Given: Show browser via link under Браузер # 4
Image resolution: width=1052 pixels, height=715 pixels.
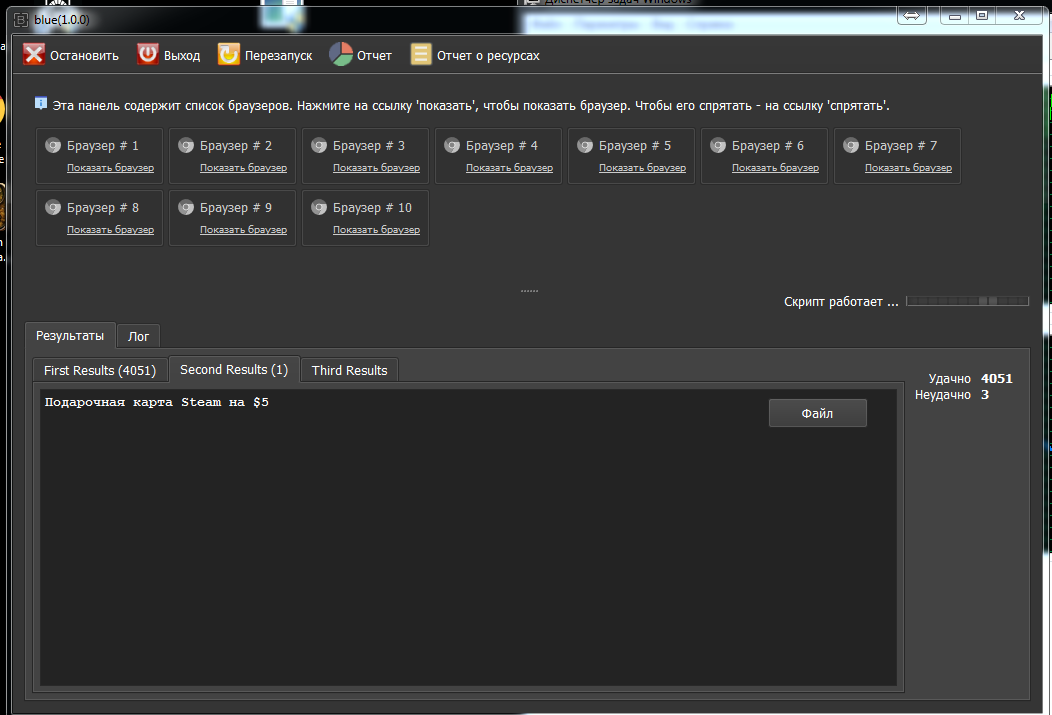Looking at the screenshot, I should coord(509,168).
